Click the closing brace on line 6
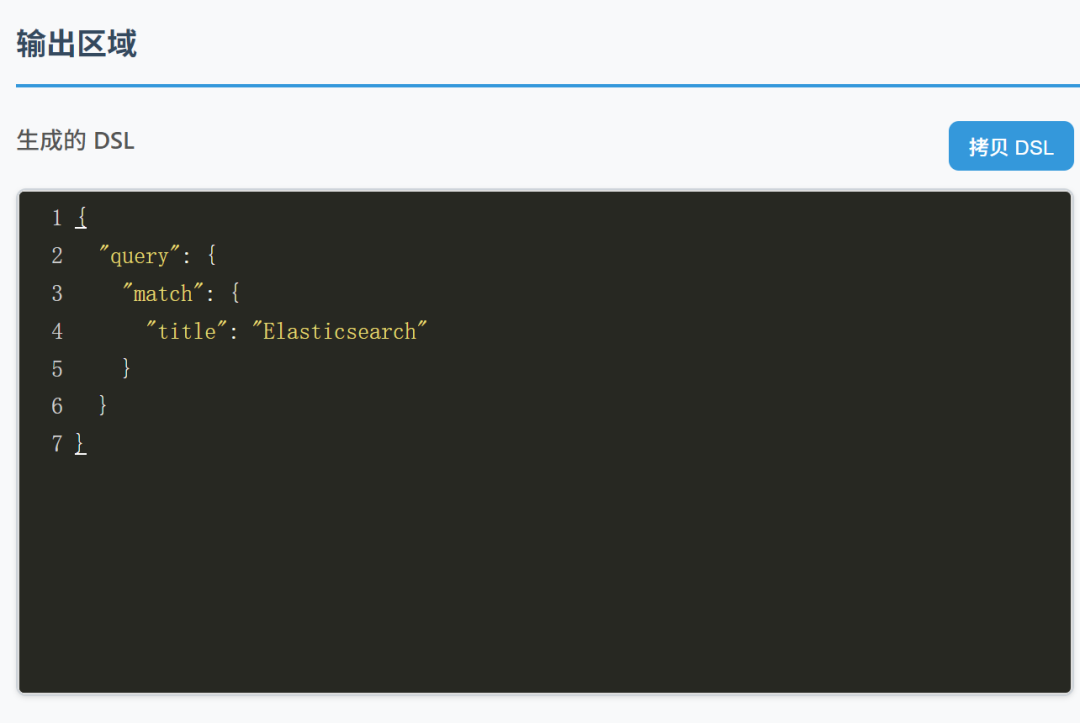Viewport: 1080px width, 723px height. tap(104, 406)
